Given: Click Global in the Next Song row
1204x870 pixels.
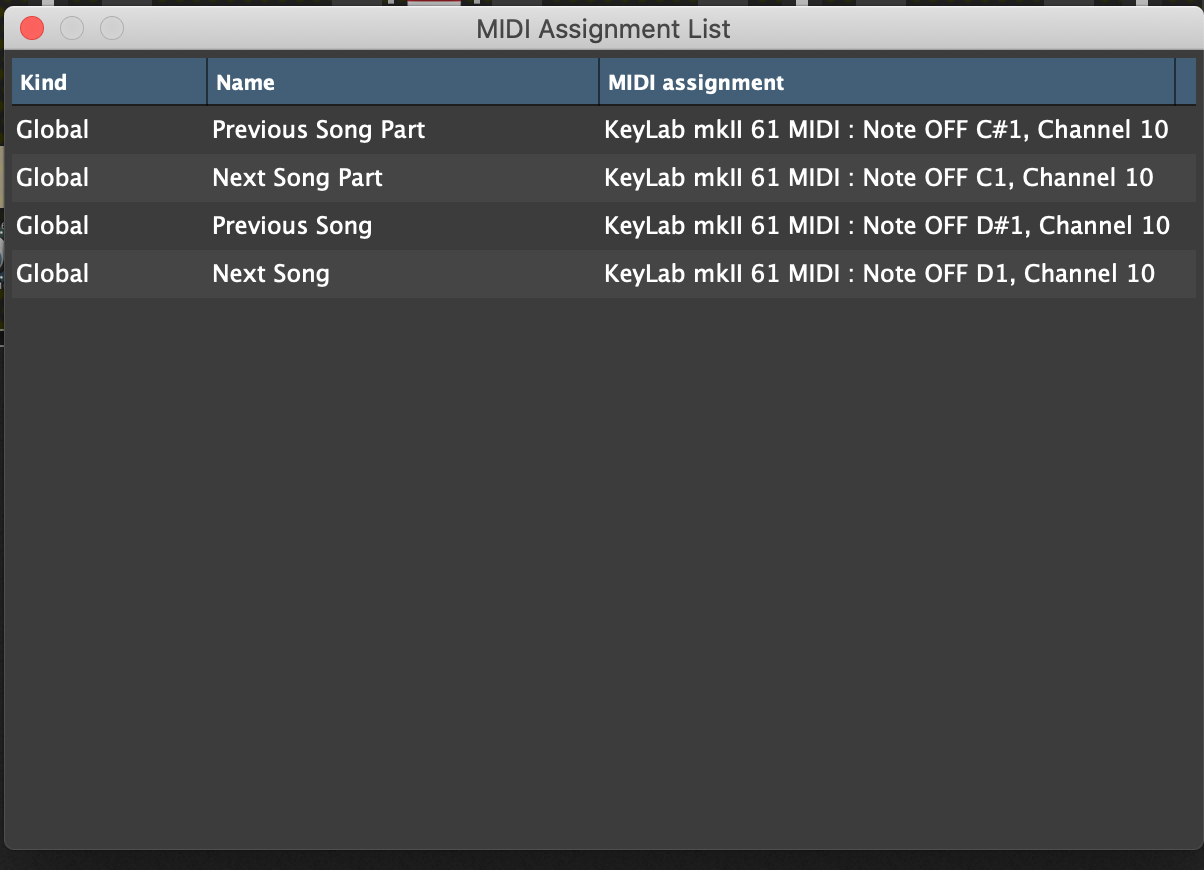Looking at the screenshot, I should pyautogui.click(x=53, y=274).
